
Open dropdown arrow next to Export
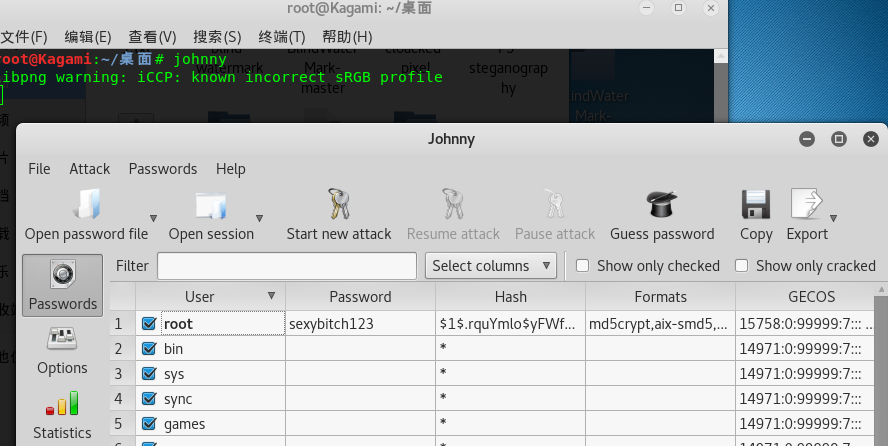pyautogui.click(x=833, y=218)
